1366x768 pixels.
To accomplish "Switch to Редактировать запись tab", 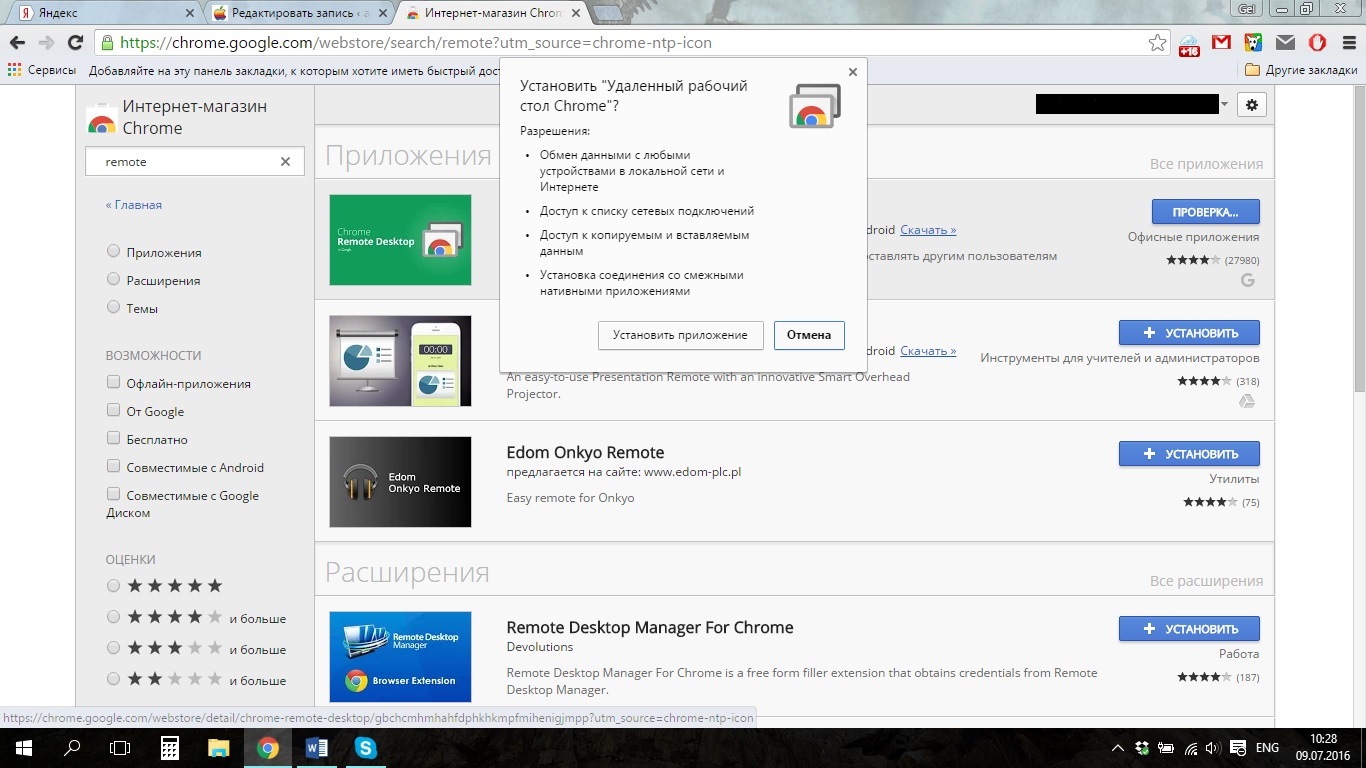I will [300, 13].
